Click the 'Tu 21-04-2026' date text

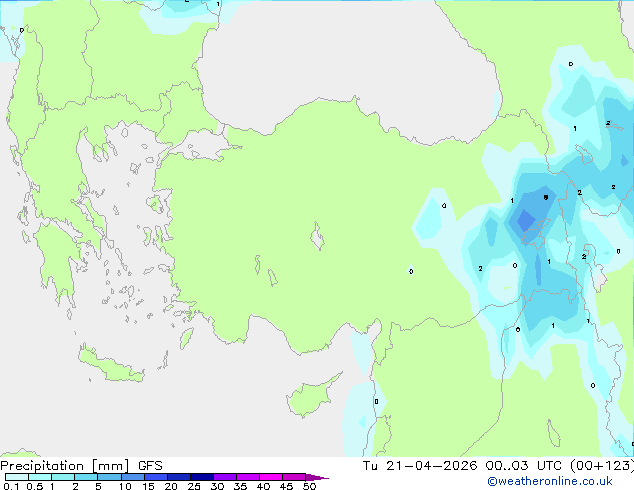pos(420,466)
